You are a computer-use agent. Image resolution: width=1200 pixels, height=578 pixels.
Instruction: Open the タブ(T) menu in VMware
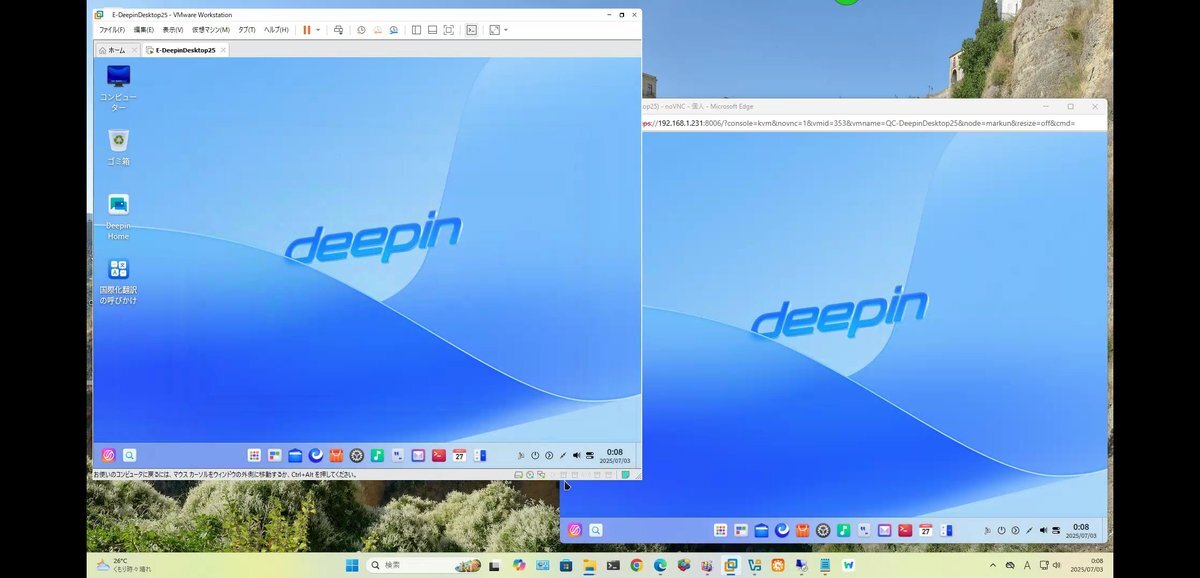[246, 30]
